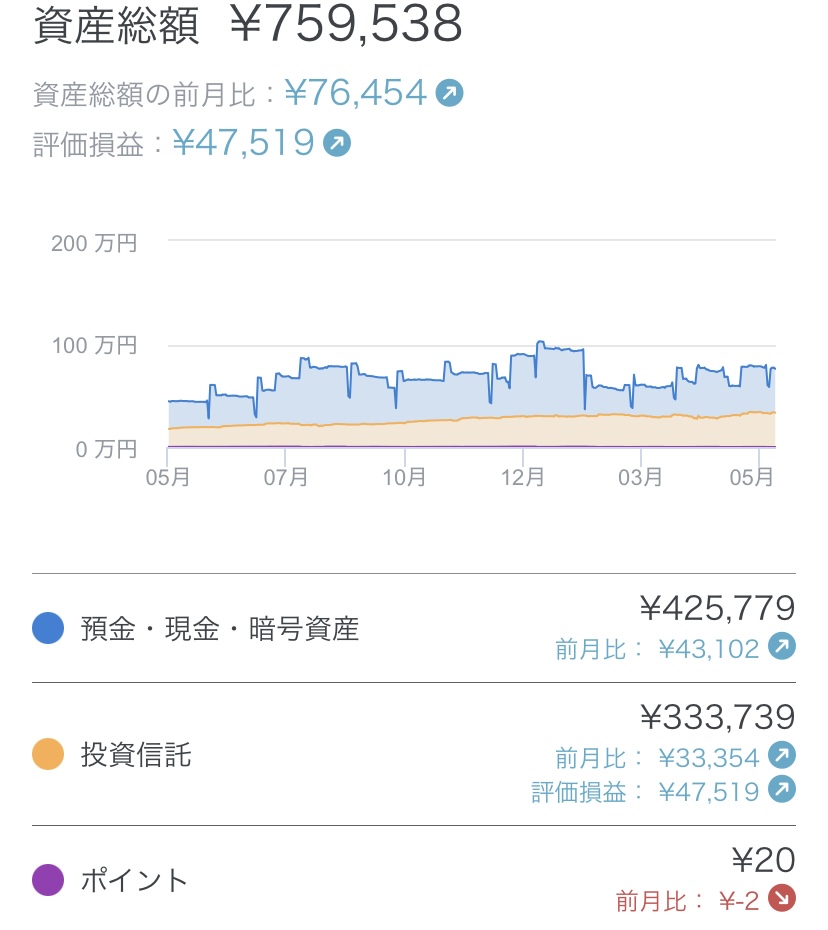Click the 12月 label on chart axis

point(522,478)
